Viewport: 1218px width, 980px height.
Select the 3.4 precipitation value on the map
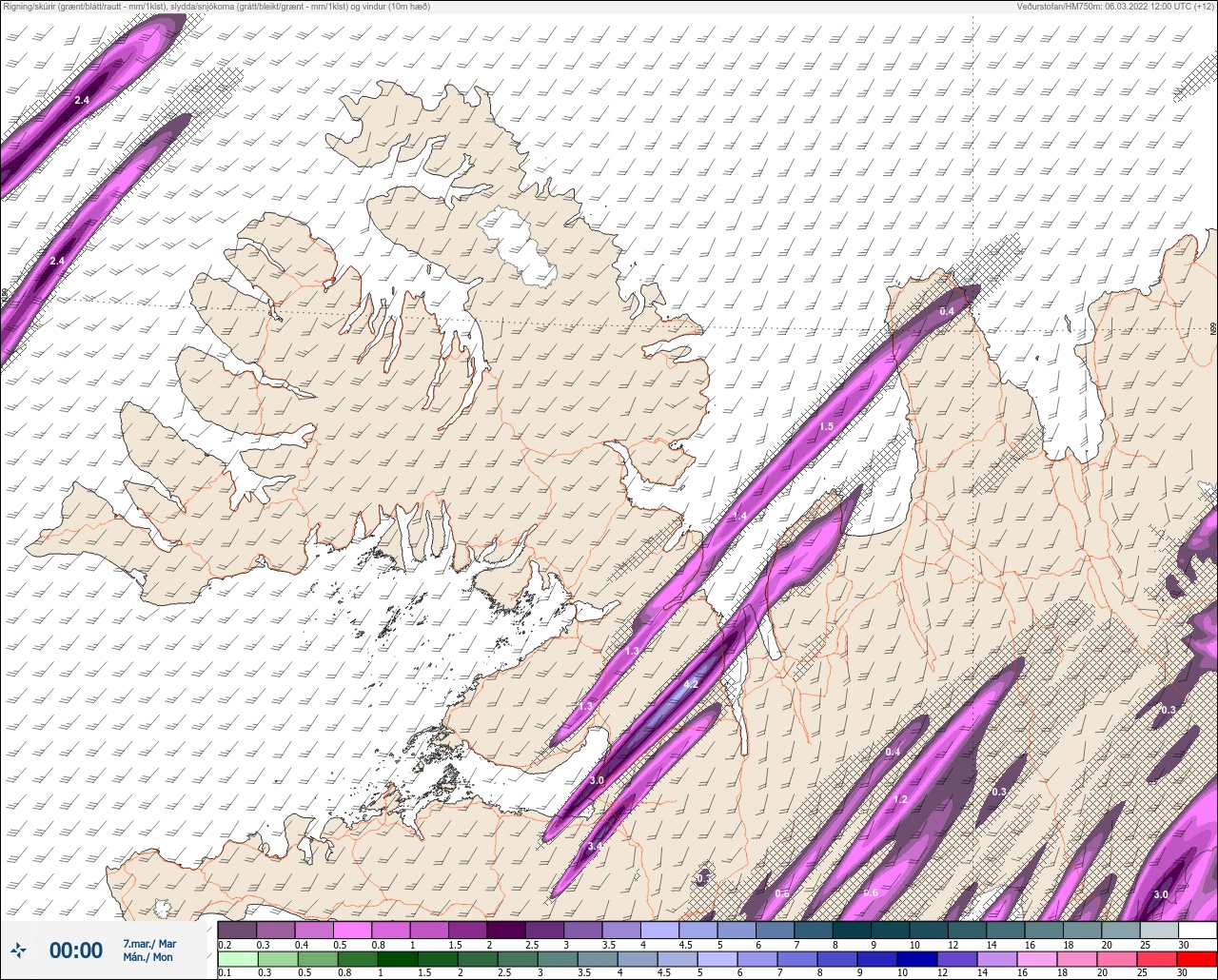(596, 846)
